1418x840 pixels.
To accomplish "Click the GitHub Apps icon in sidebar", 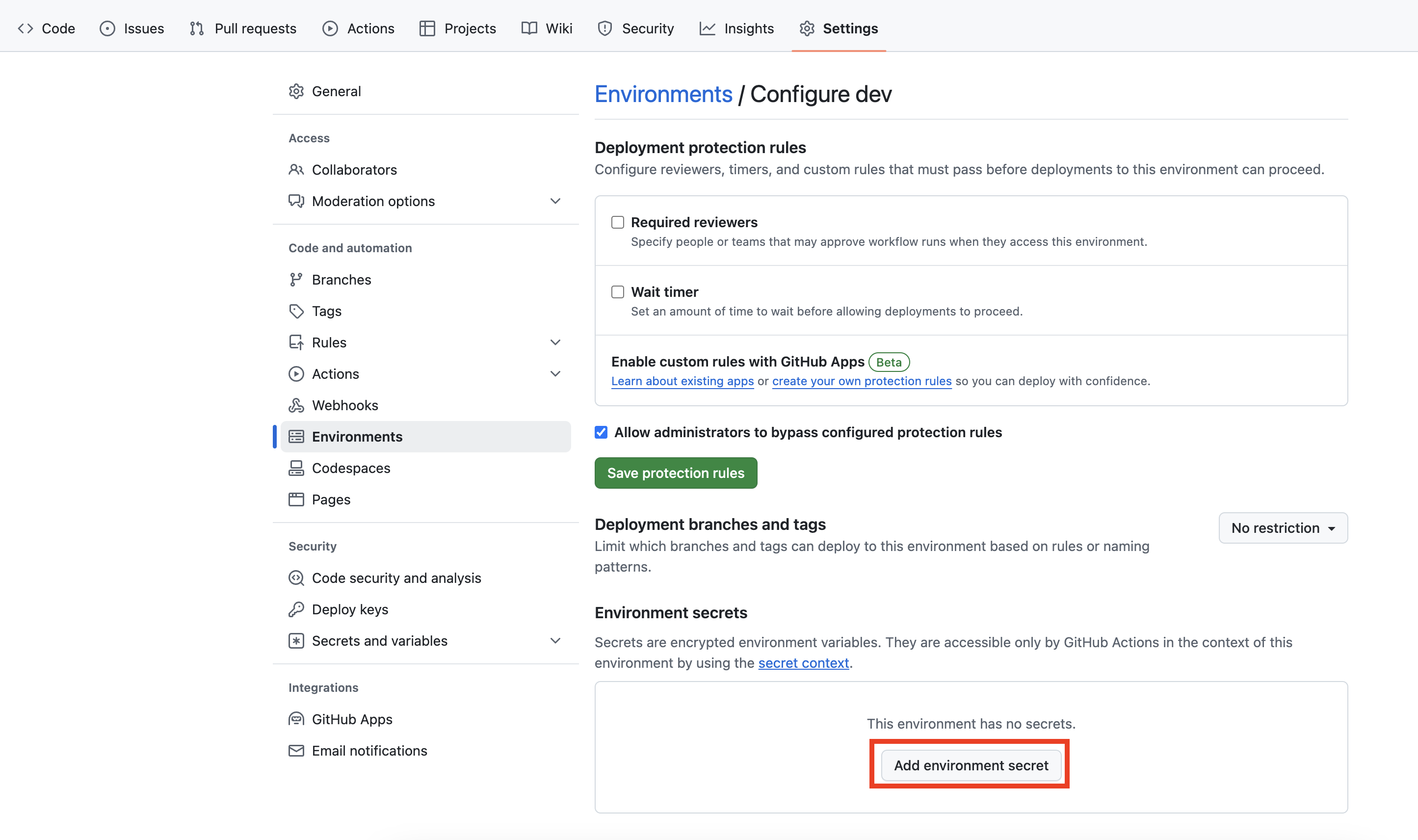I will click(x=297, y=718).
